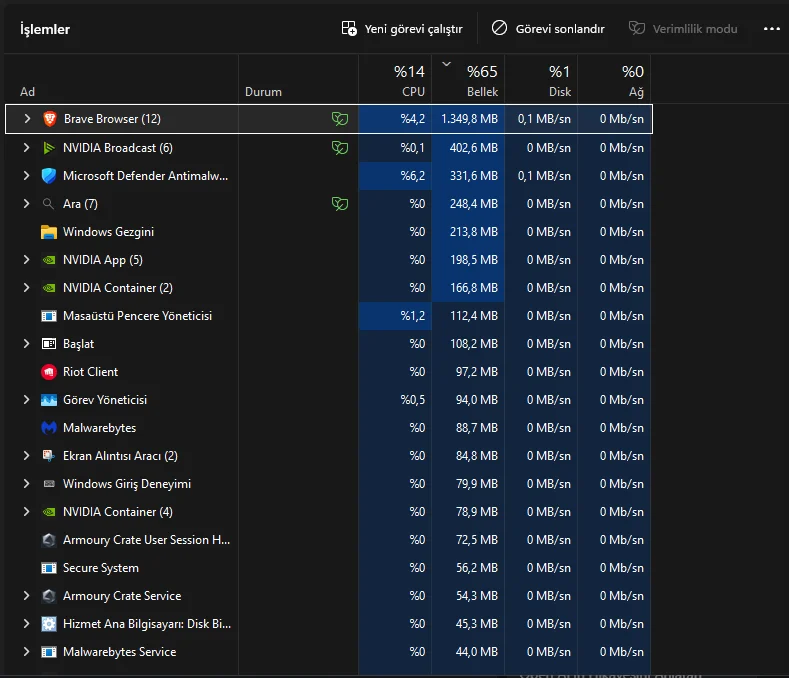Screen dimensions: 789x678
Task: Click the Armoury Crate User Session icon
Action: coord(49,540)
